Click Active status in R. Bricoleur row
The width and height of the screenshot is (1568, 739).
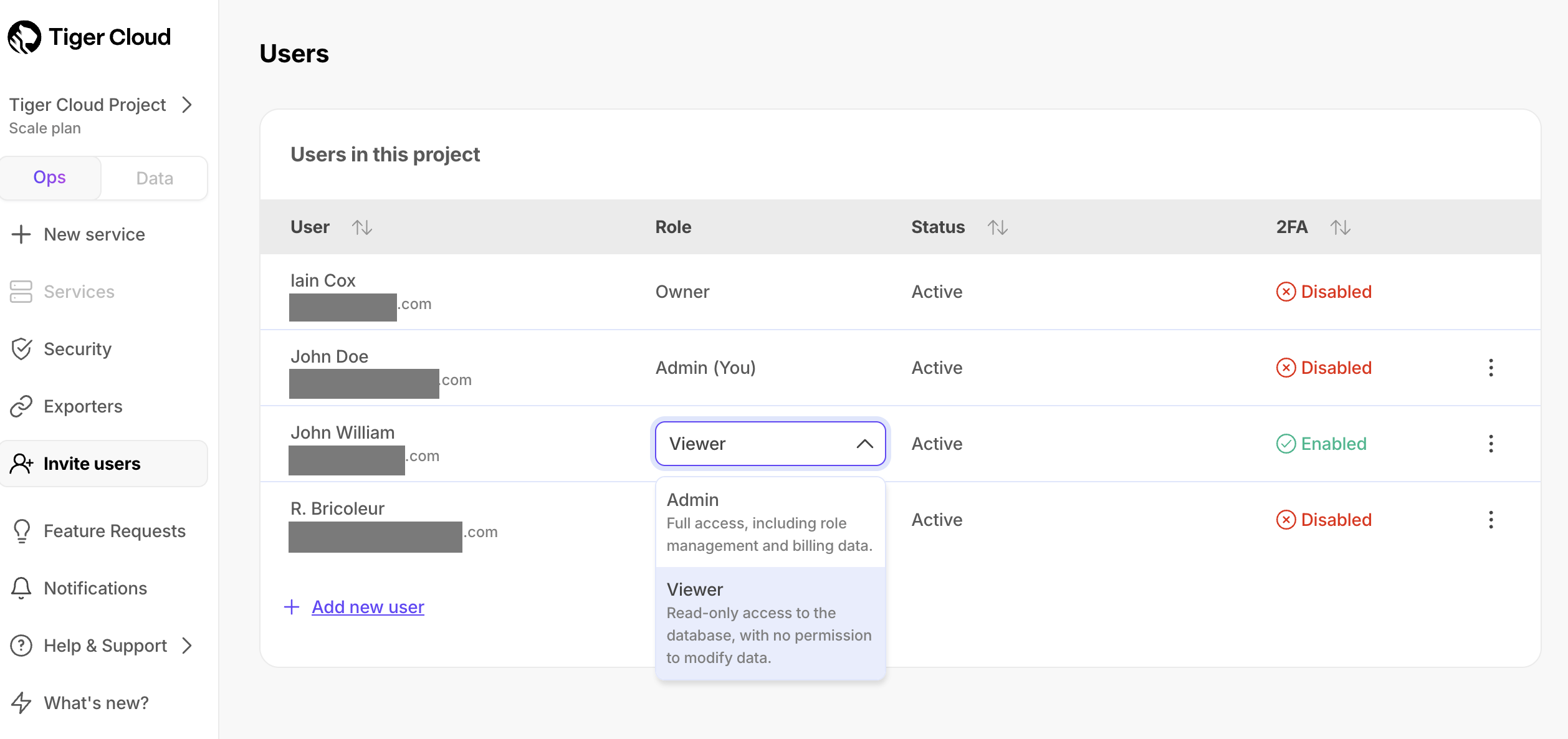tap(937, 520)
